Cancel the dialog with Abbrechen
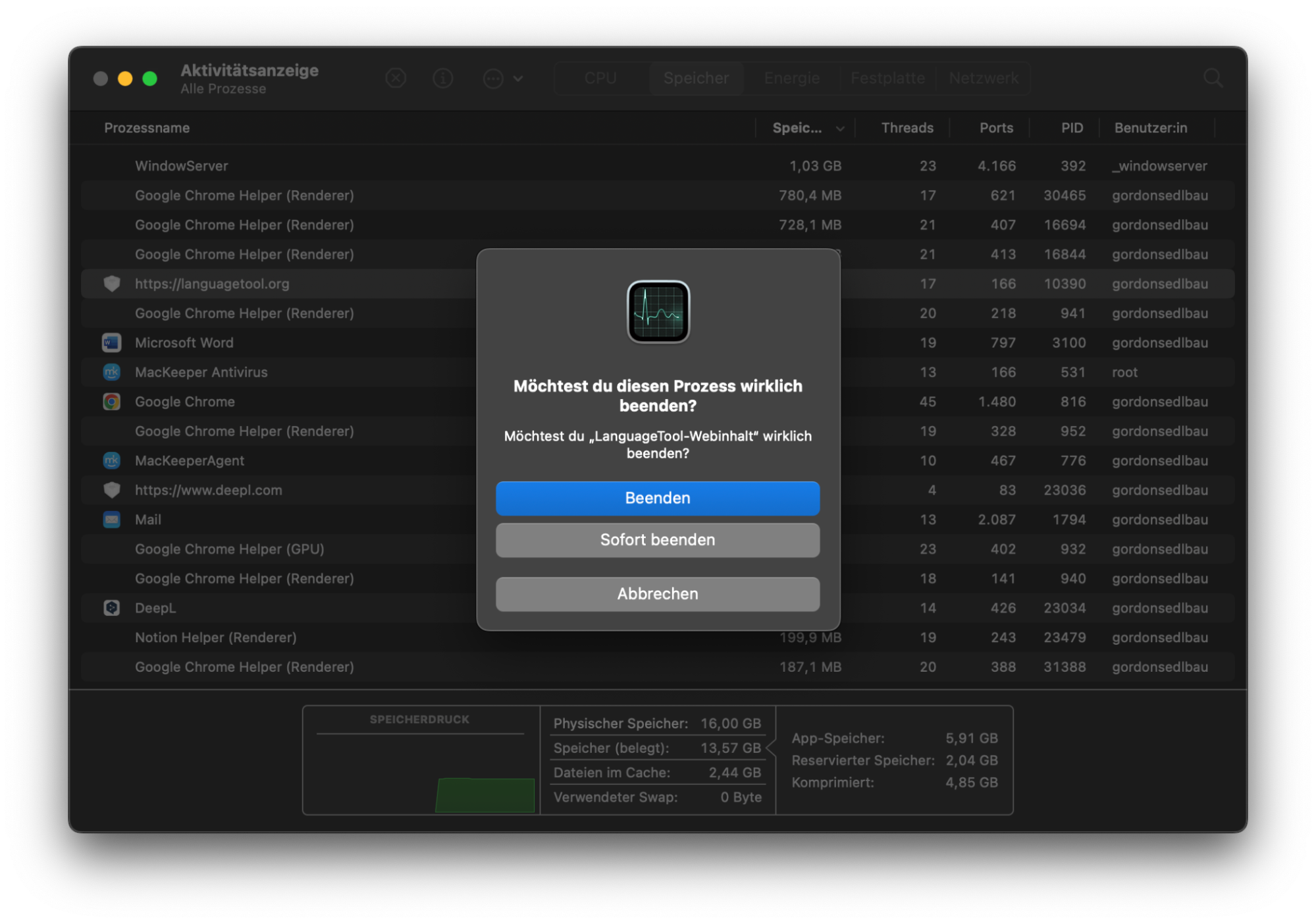 657,593
